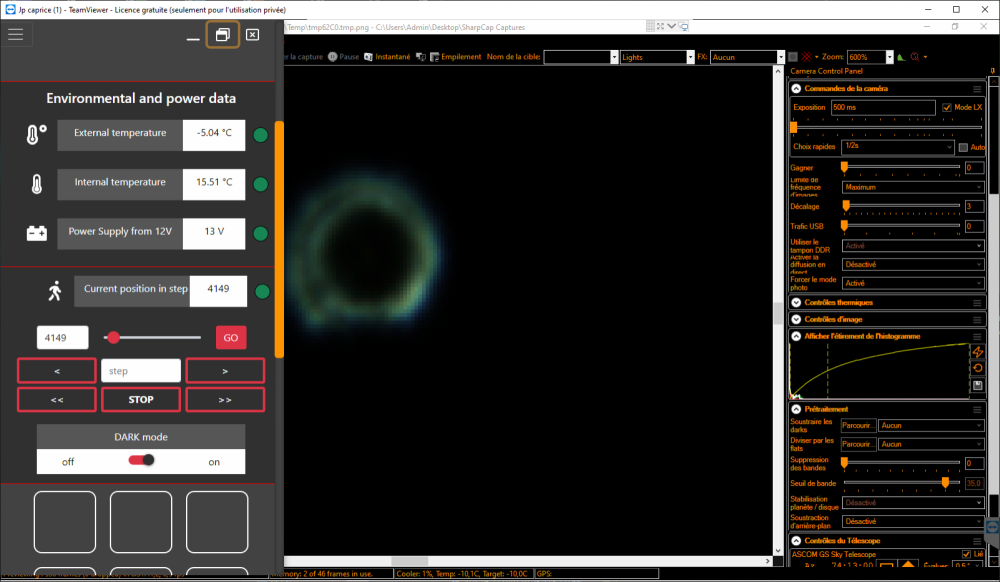Enable the Auto exposure checkbox
This screenshot has height=582, width=1000.
point(963,147)
